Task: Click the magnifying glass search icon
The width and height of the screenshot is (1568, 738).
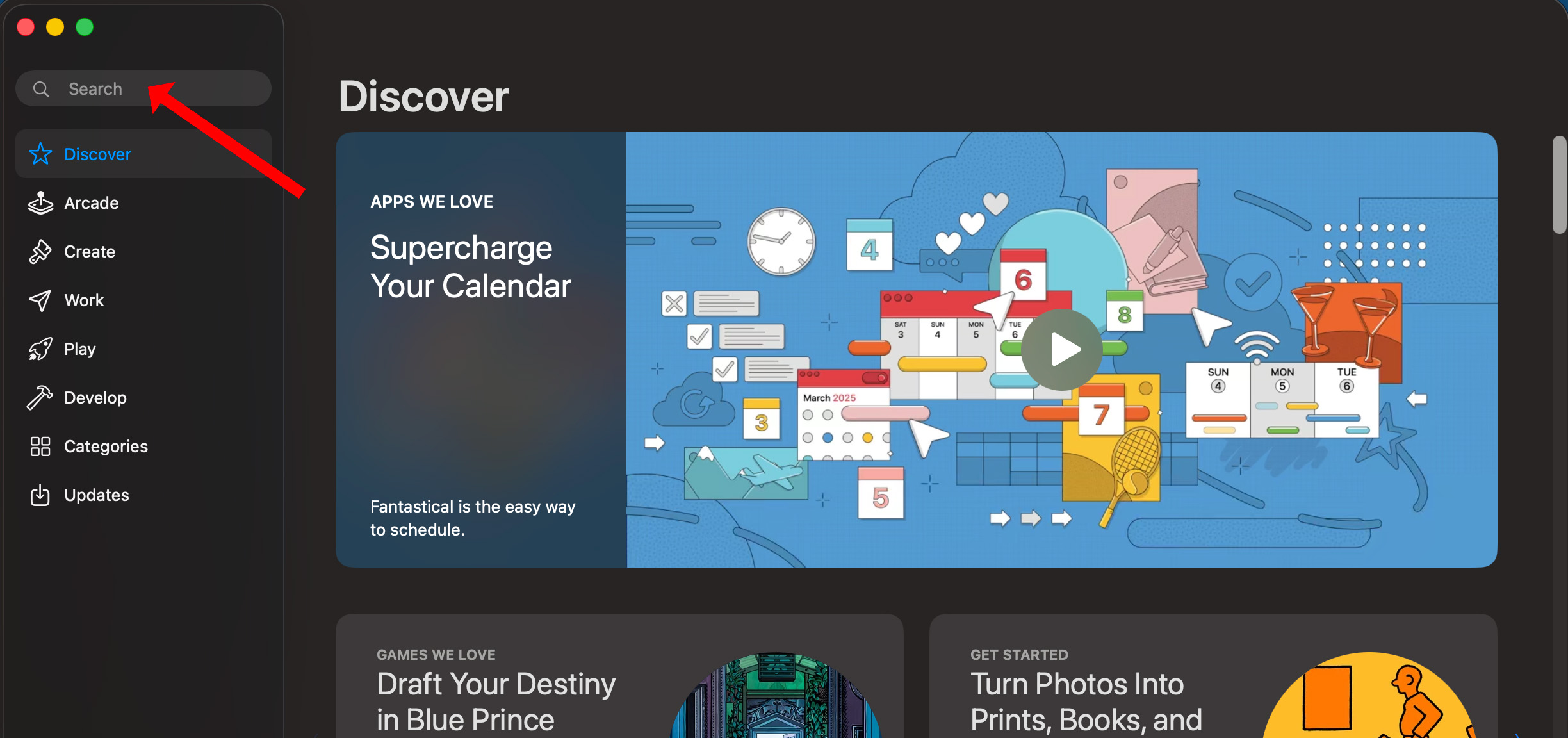Action: point(41,89)
